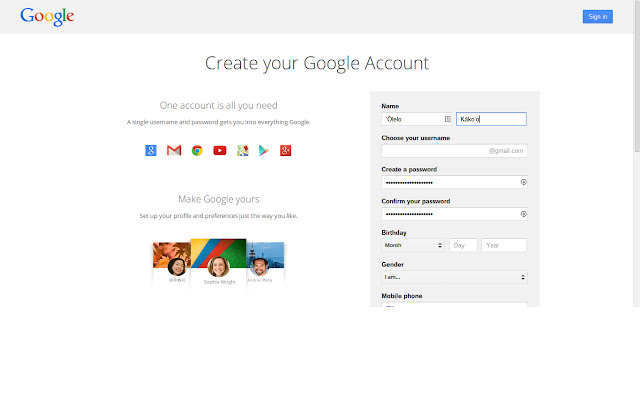Click the Chrome browser icon
Screen dimensions: 640x400
tap(197, 151)
